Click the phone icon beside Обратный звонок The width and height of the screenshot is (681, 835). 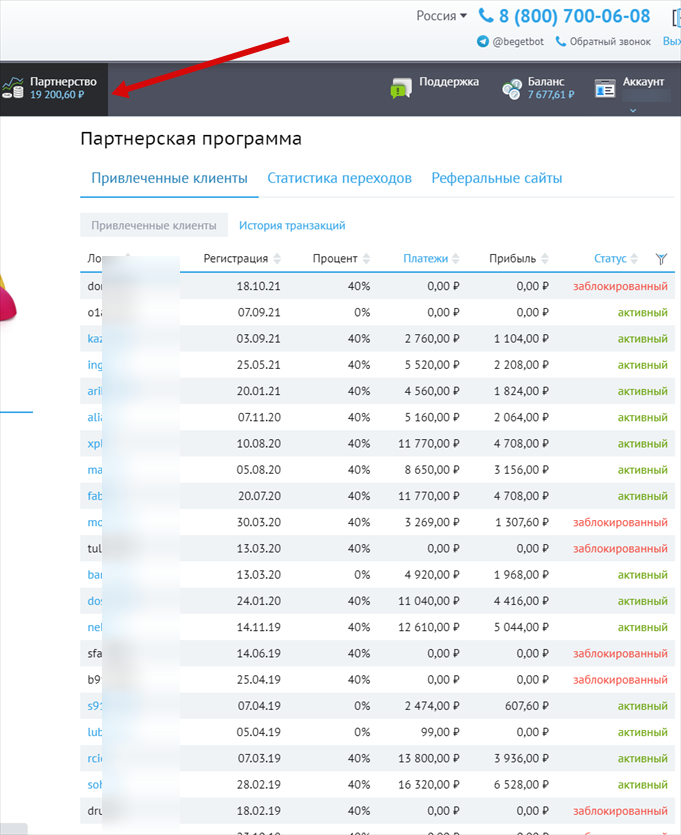[x=561, y=42]
